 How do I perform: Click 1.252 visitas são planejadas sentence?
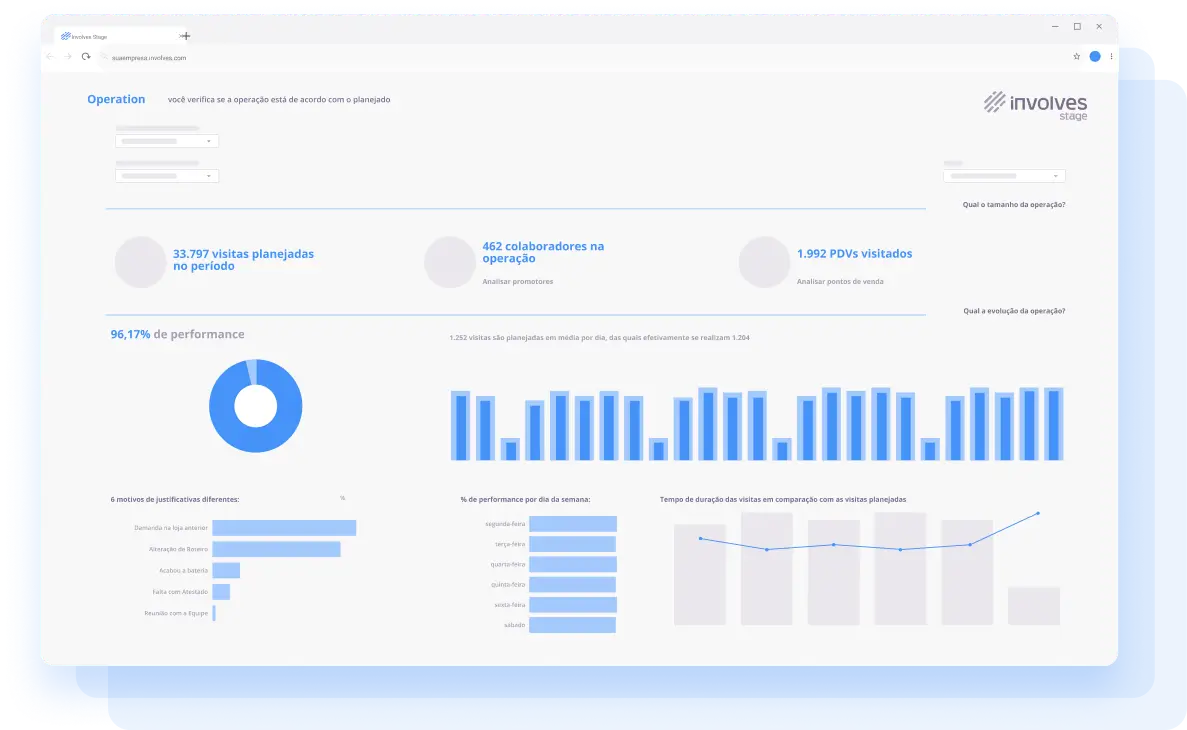tap(600, 338)
